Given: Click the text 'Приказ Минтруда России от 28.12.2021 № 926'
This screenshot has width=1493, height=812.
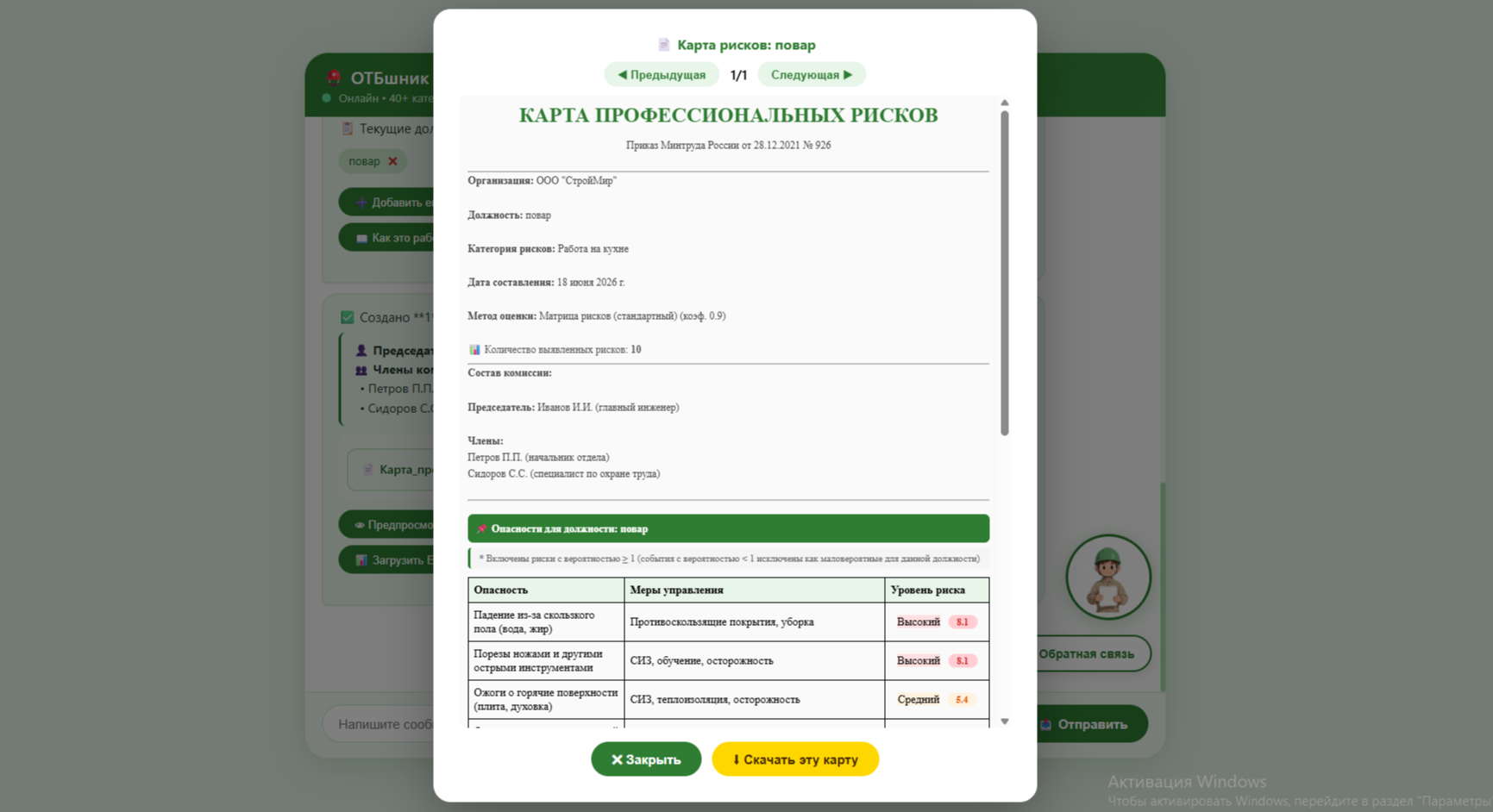Looking at the screenshot, I should [x=728, y=146].
